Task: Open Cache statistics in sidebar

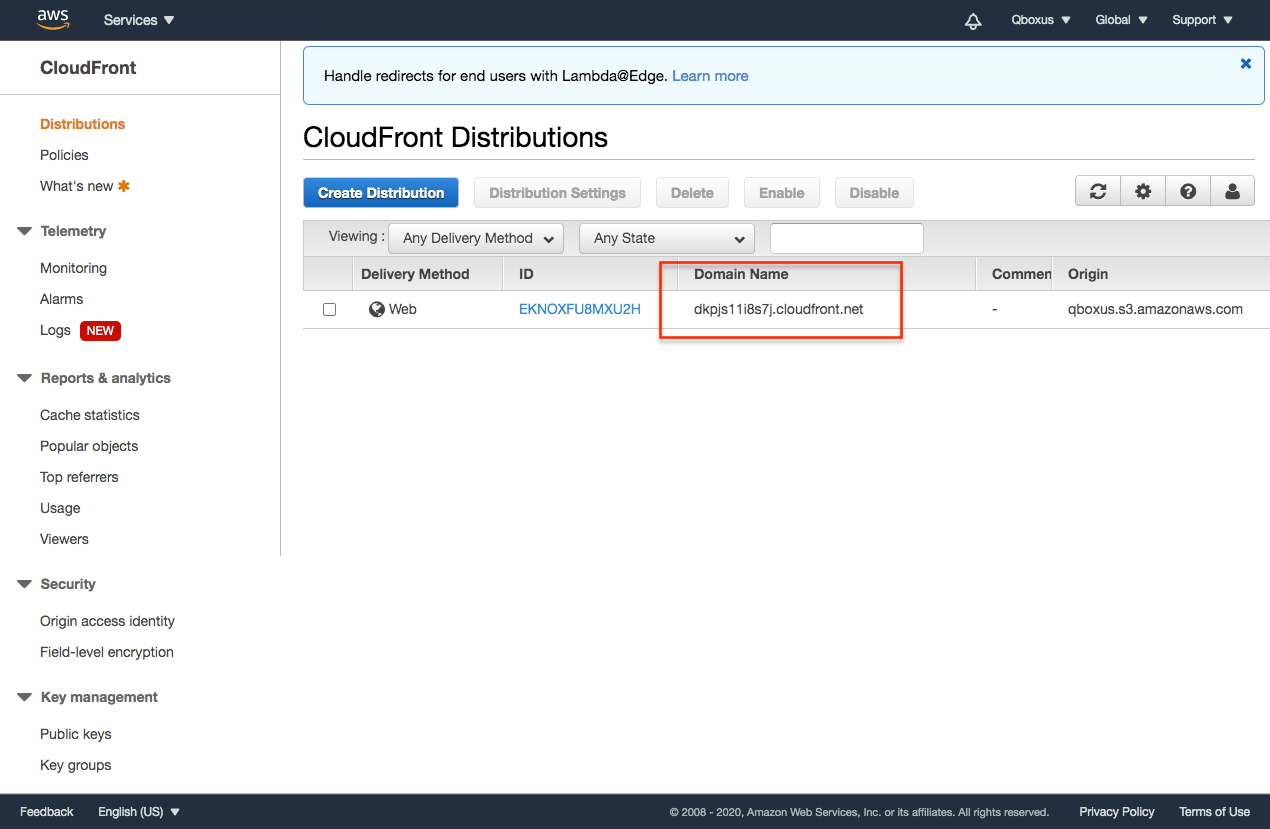Action: point(90,415)
